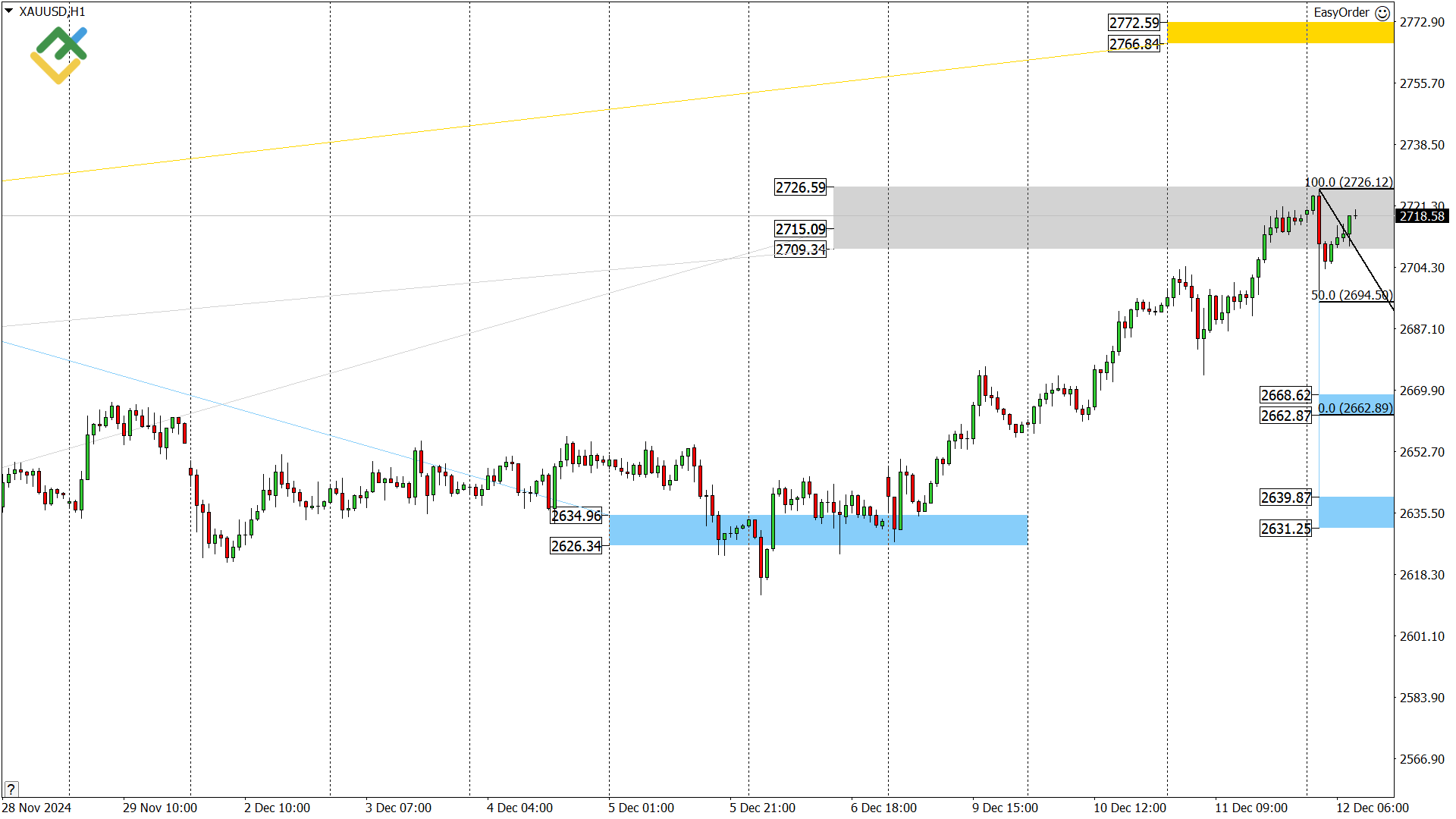Click the LiteFinance logo icon
The width and height of the screenshot is (1456, 819).
click(59, 47)
